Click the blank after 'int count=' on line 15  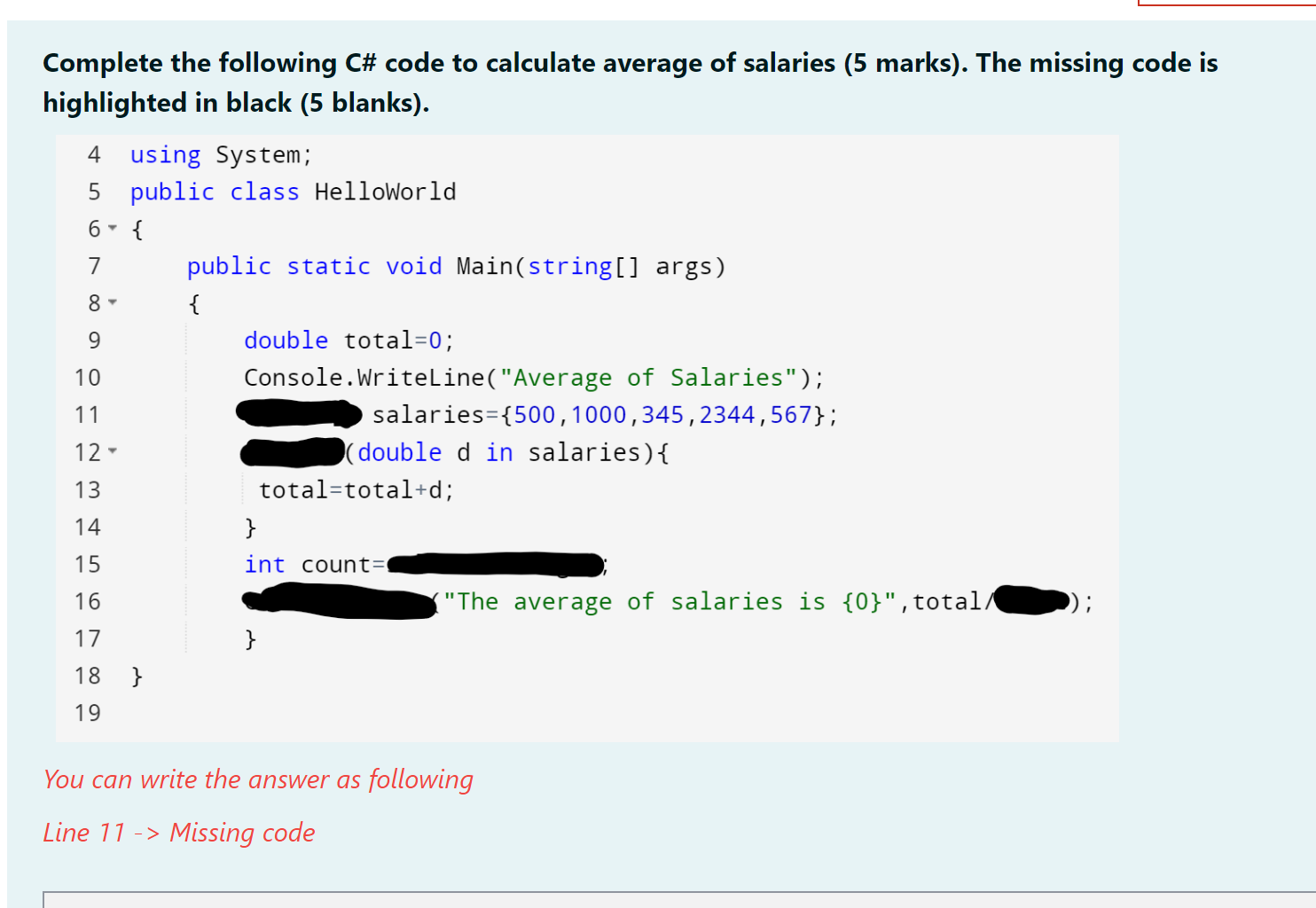[x=494, y=564]
